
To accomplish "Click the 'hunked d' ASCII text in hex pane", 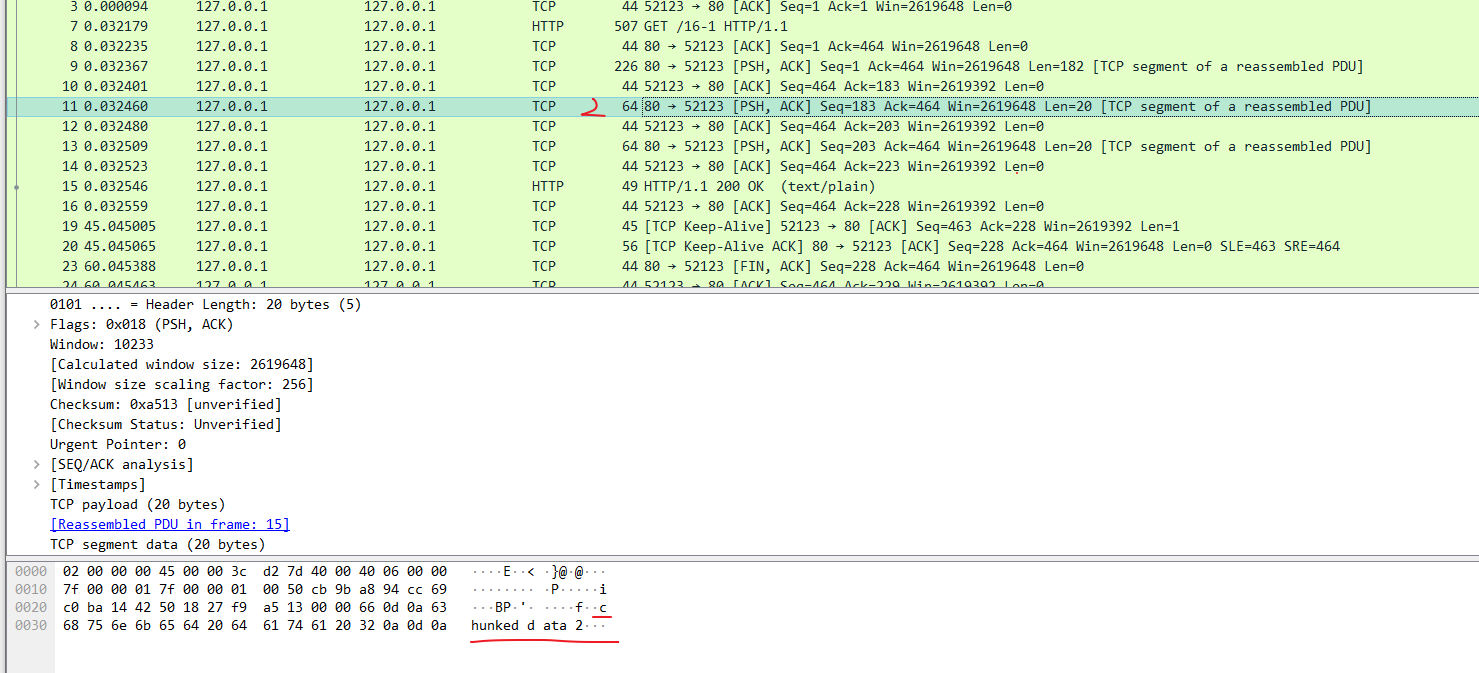I will click(x=503, y=625).
